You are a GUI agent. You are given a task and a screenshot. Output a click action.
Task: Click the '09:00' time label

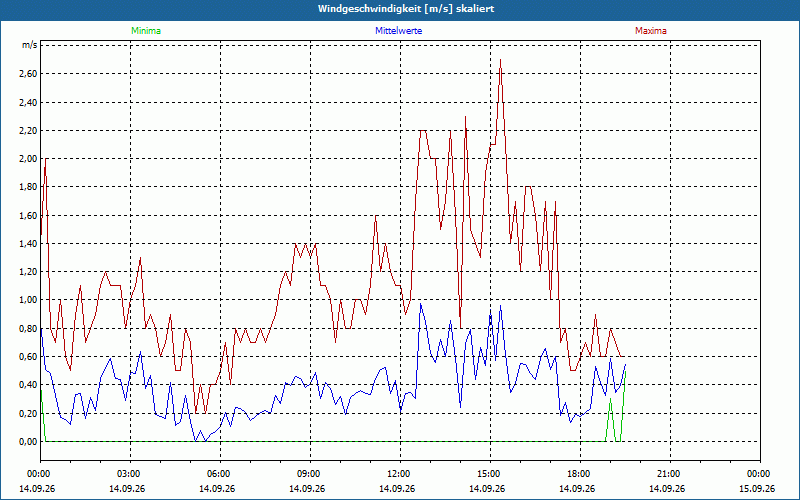[307, 474]
